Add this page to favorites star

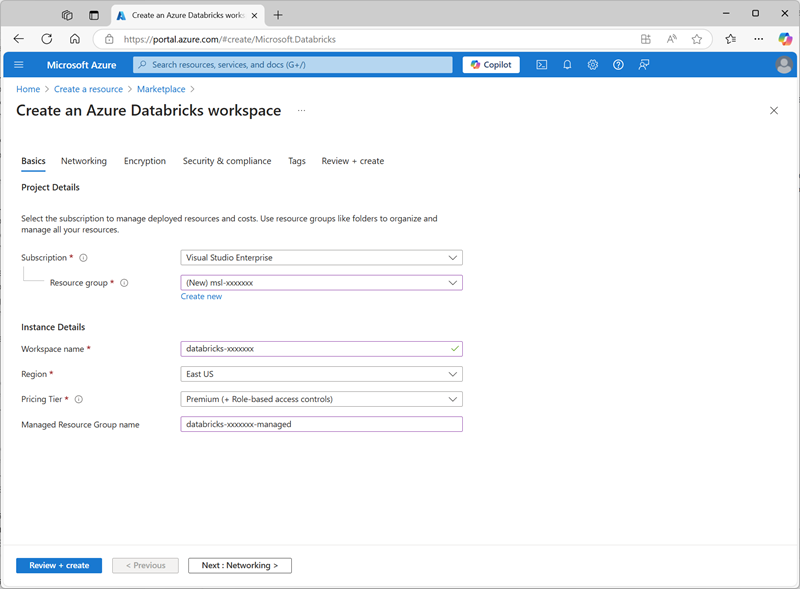(x=697, y=39)
